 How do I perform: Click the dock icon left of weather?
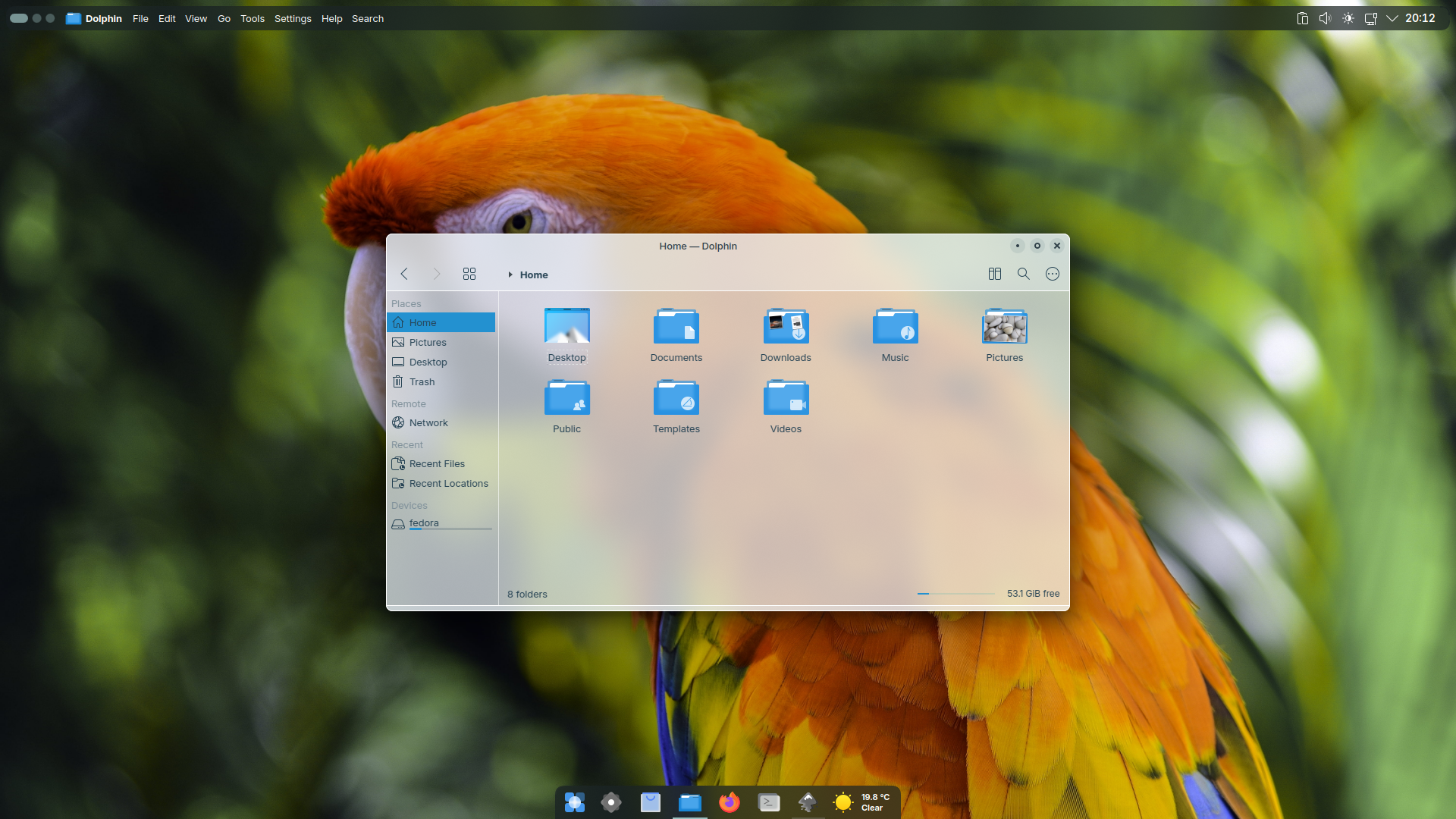point(808,802)
